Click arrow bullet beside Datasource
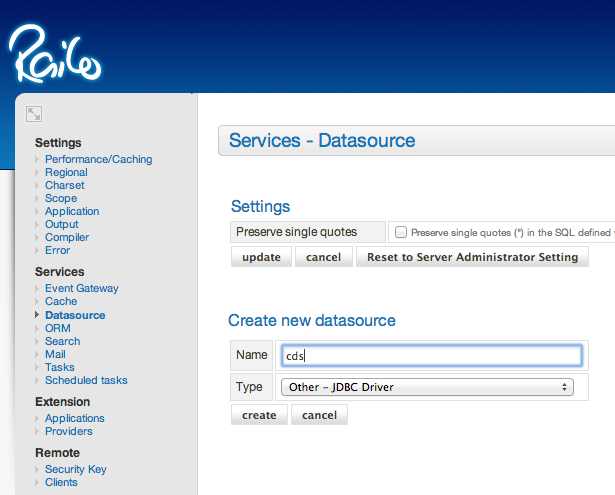This screenshot has width=615, height=495. 37,315
